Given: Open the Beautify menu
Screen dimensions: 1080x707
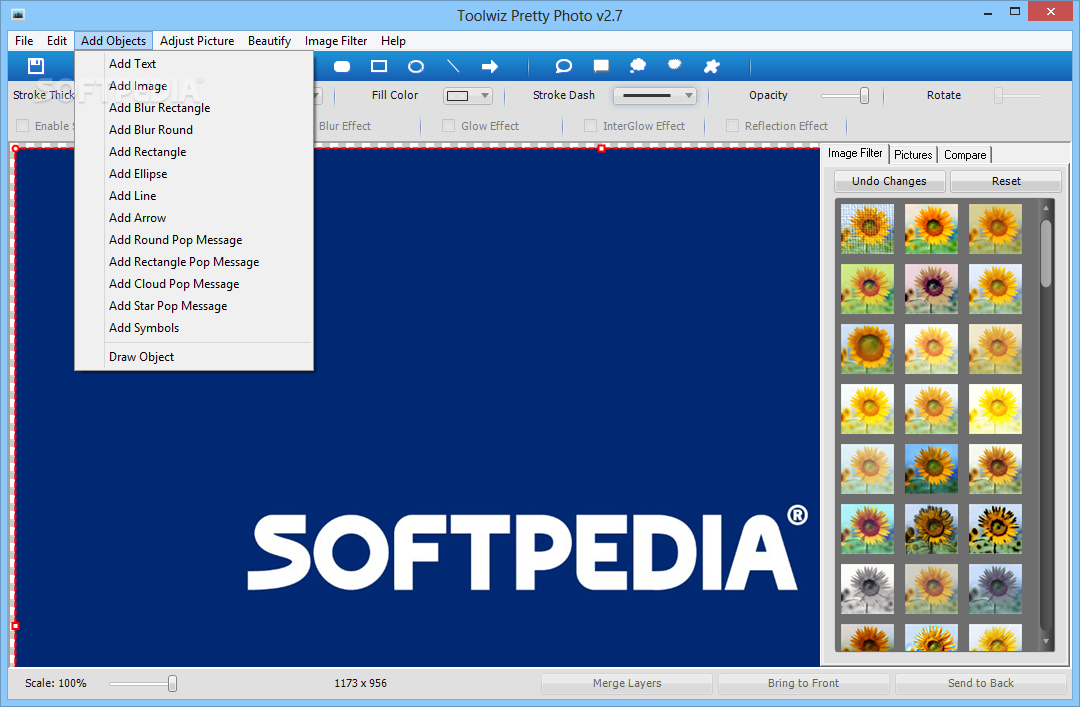Looking at the screenshot, I should [269, 41].
